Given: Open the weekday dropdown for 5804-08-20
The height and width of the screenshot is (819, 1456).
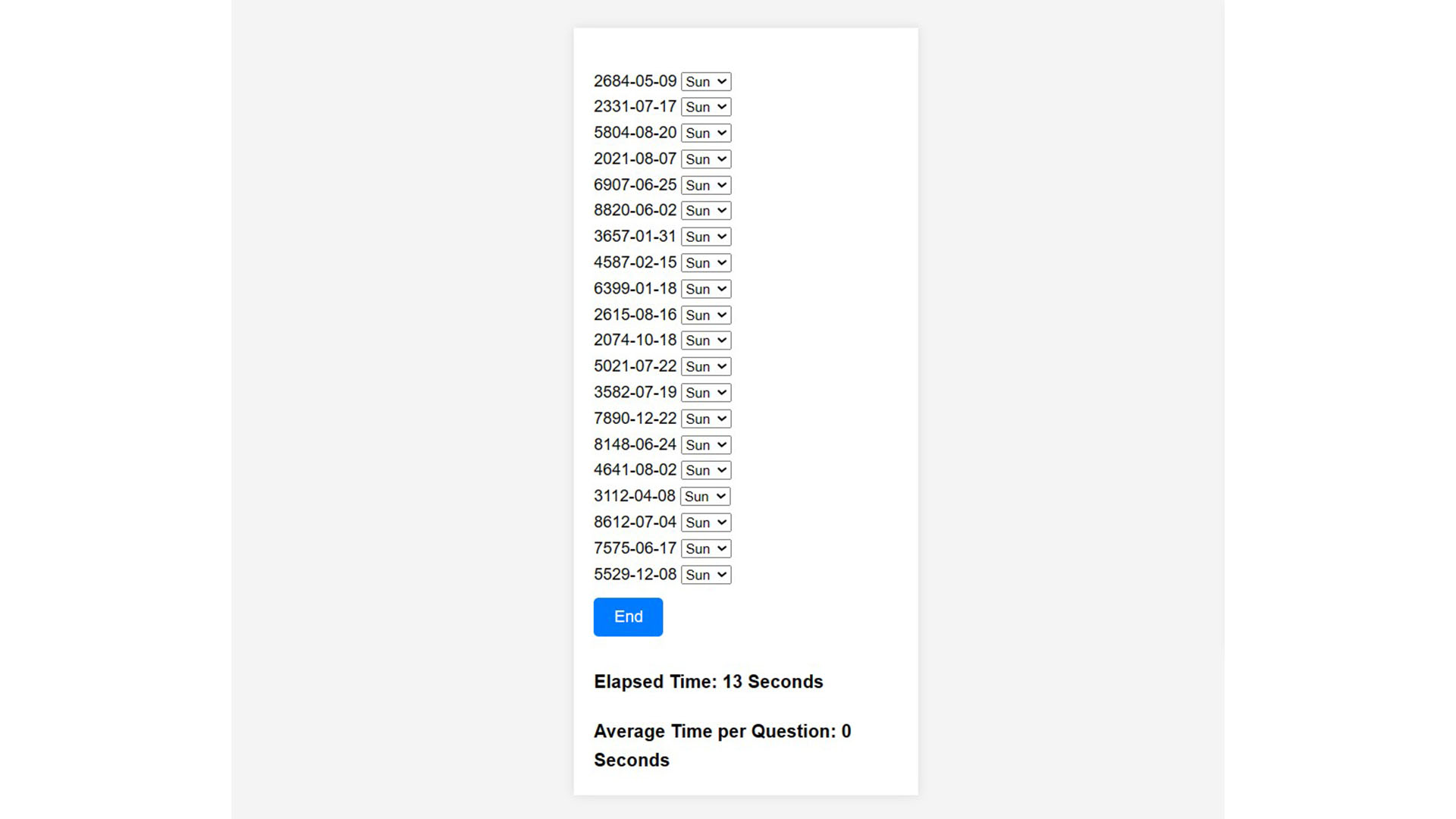Looking at the screenshot, I should pos(705,133).
